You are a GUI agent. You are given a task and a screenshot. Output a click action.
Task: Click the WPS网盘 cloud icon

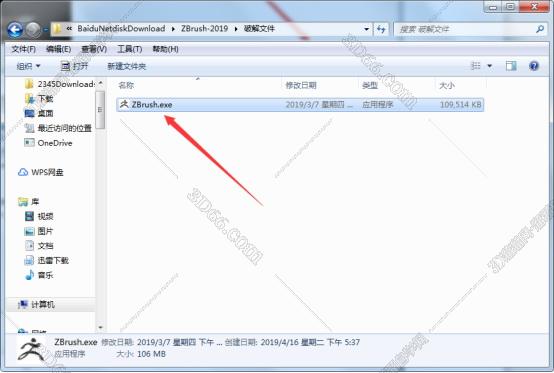pos(23,172)
